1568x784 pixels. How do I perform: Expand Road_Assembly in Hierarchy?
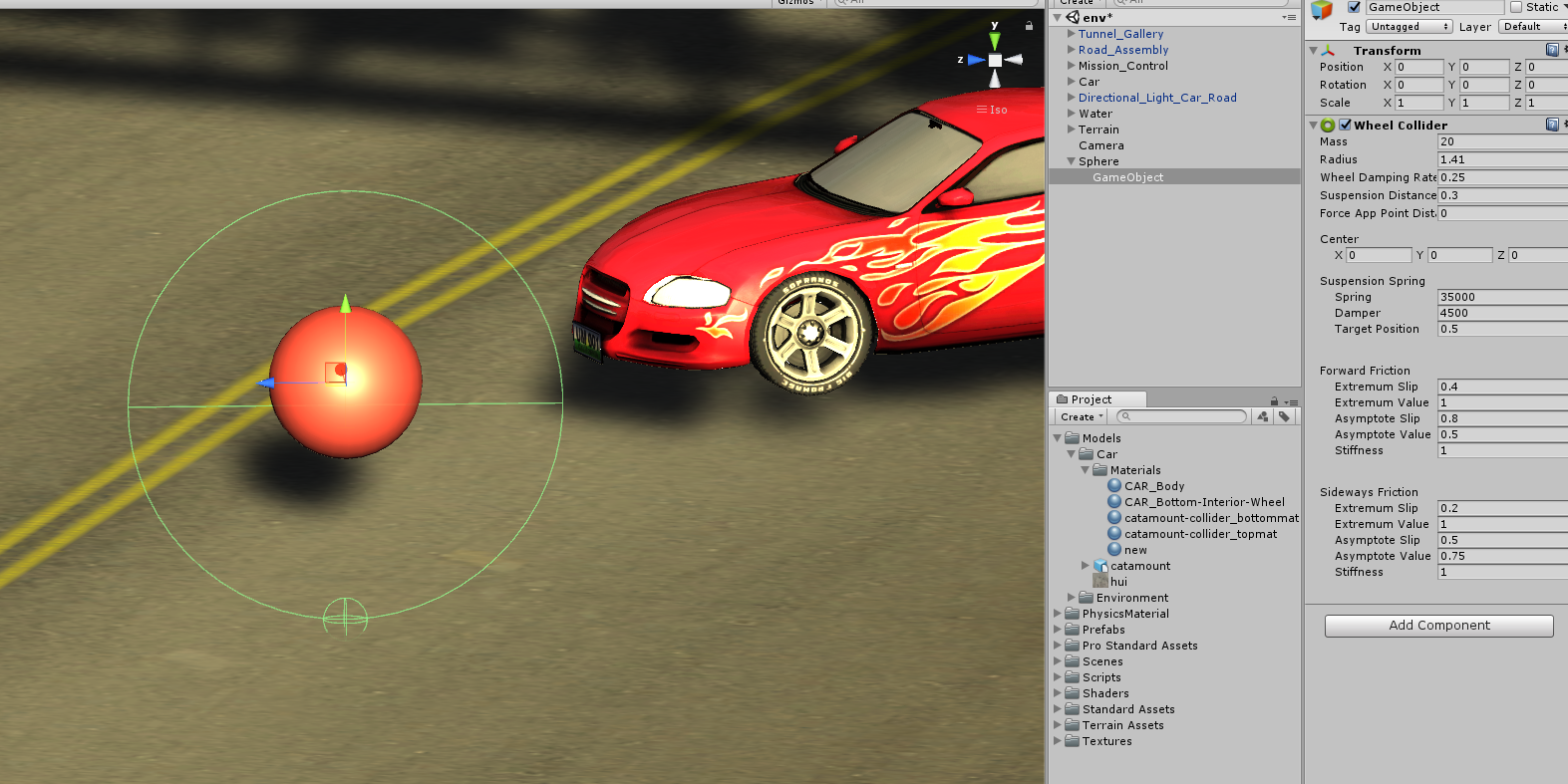(1072, 50)
